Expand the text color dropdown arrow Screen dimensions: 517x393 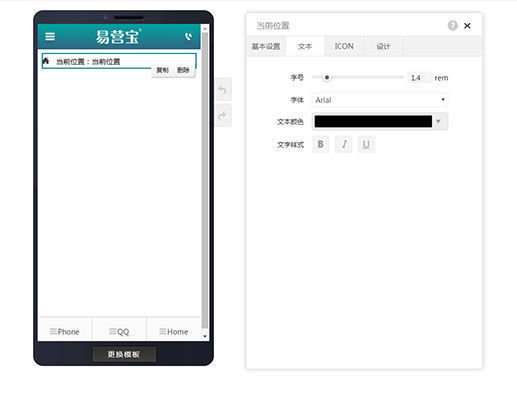[439, 121]
